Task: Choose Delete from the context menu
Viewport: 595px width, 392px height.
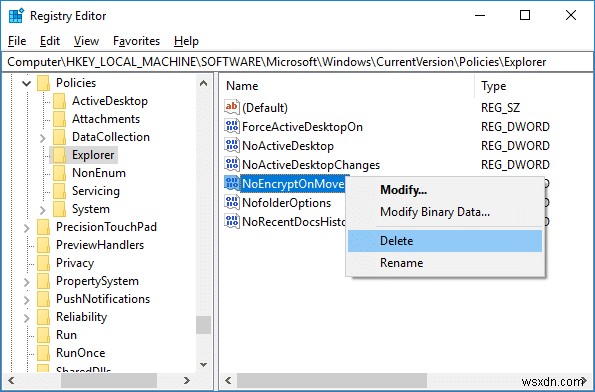Action: [x=445, y=241]
